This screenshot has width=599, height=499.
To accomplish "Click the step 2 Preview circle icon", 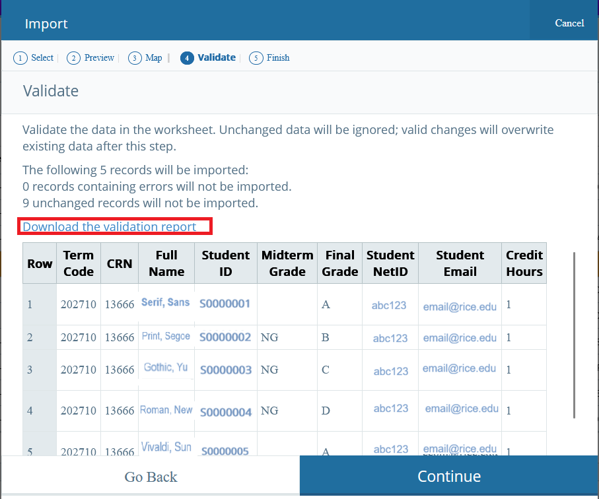I will click(73, 58).
